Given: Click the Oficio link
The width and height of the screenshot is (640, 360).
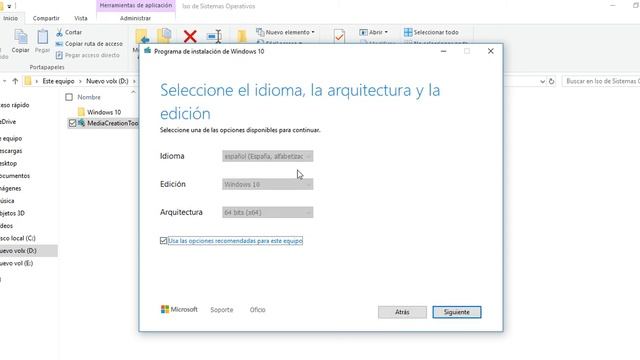Looking at the screenshot, I should pyautogui.click(x=258, y=310).
